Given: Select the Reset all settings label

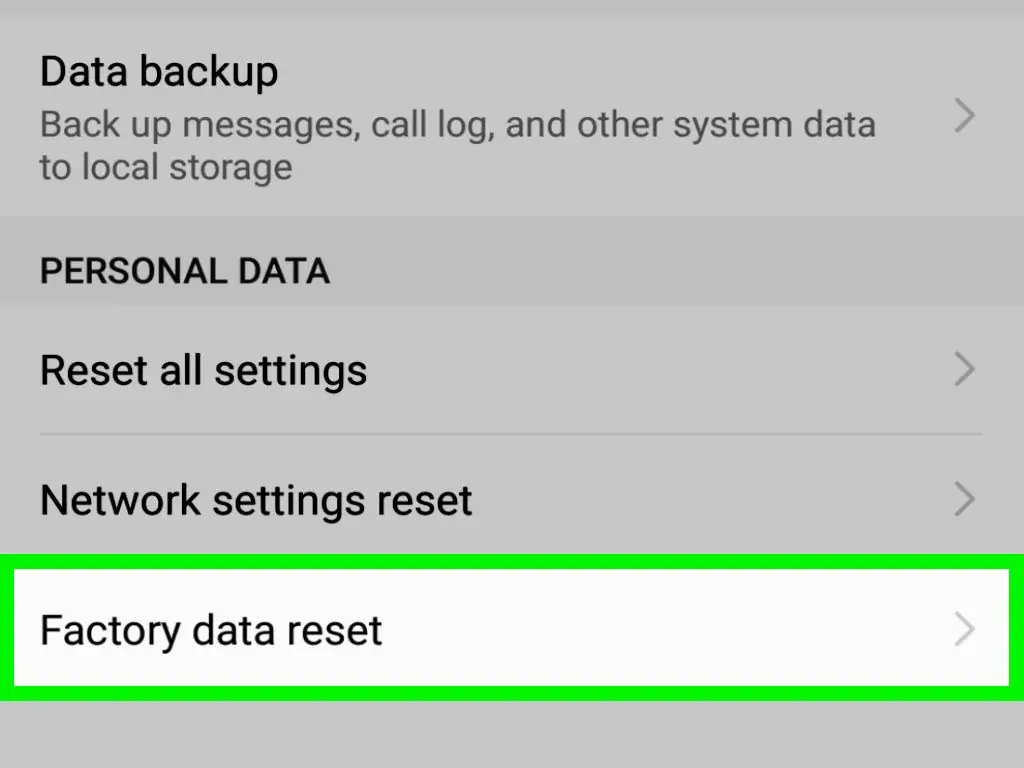Looking at the screenshot, I should click(203, 371).
